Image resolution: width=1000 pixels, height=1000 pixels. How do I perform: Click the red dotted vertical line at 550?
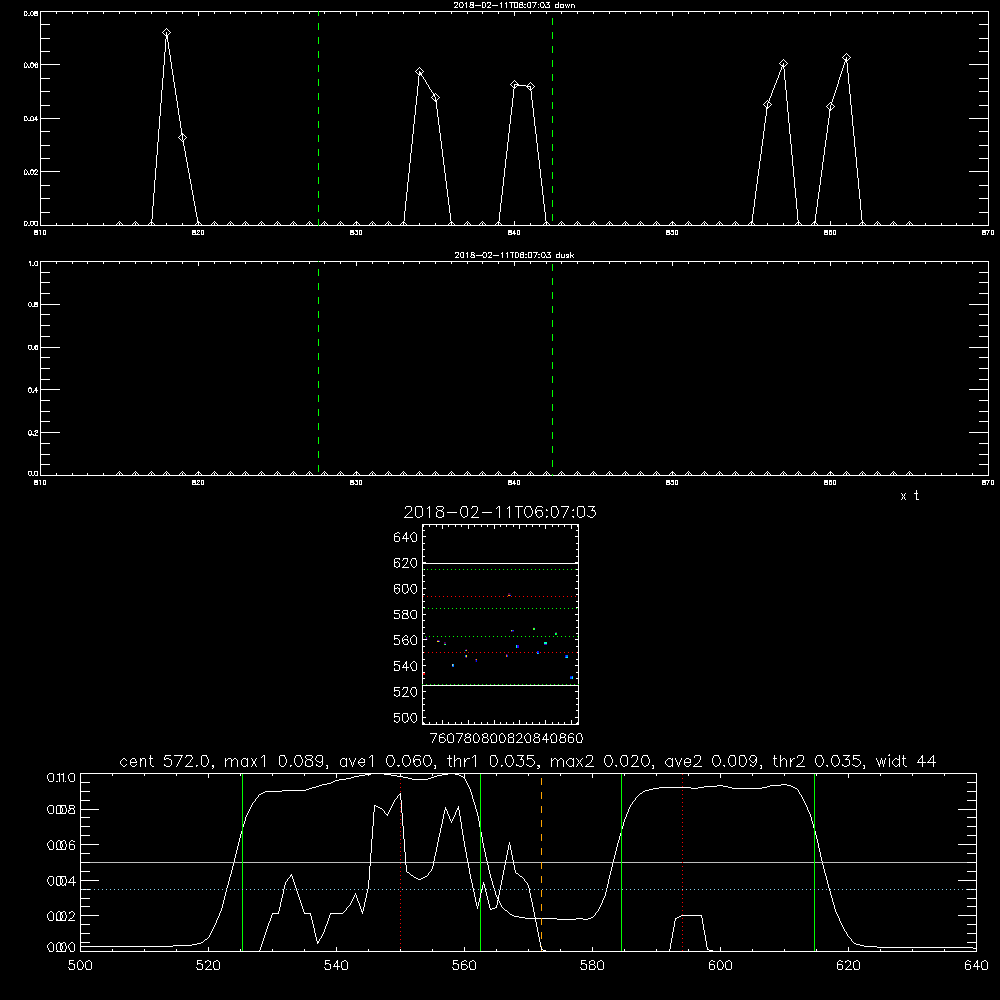[401, 862]
